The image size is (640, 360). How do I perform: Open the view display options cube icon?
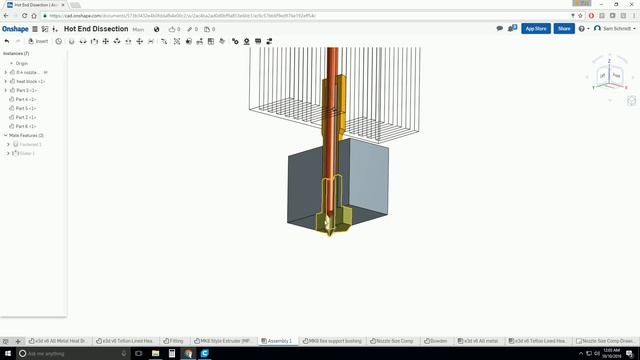[631, 101]
